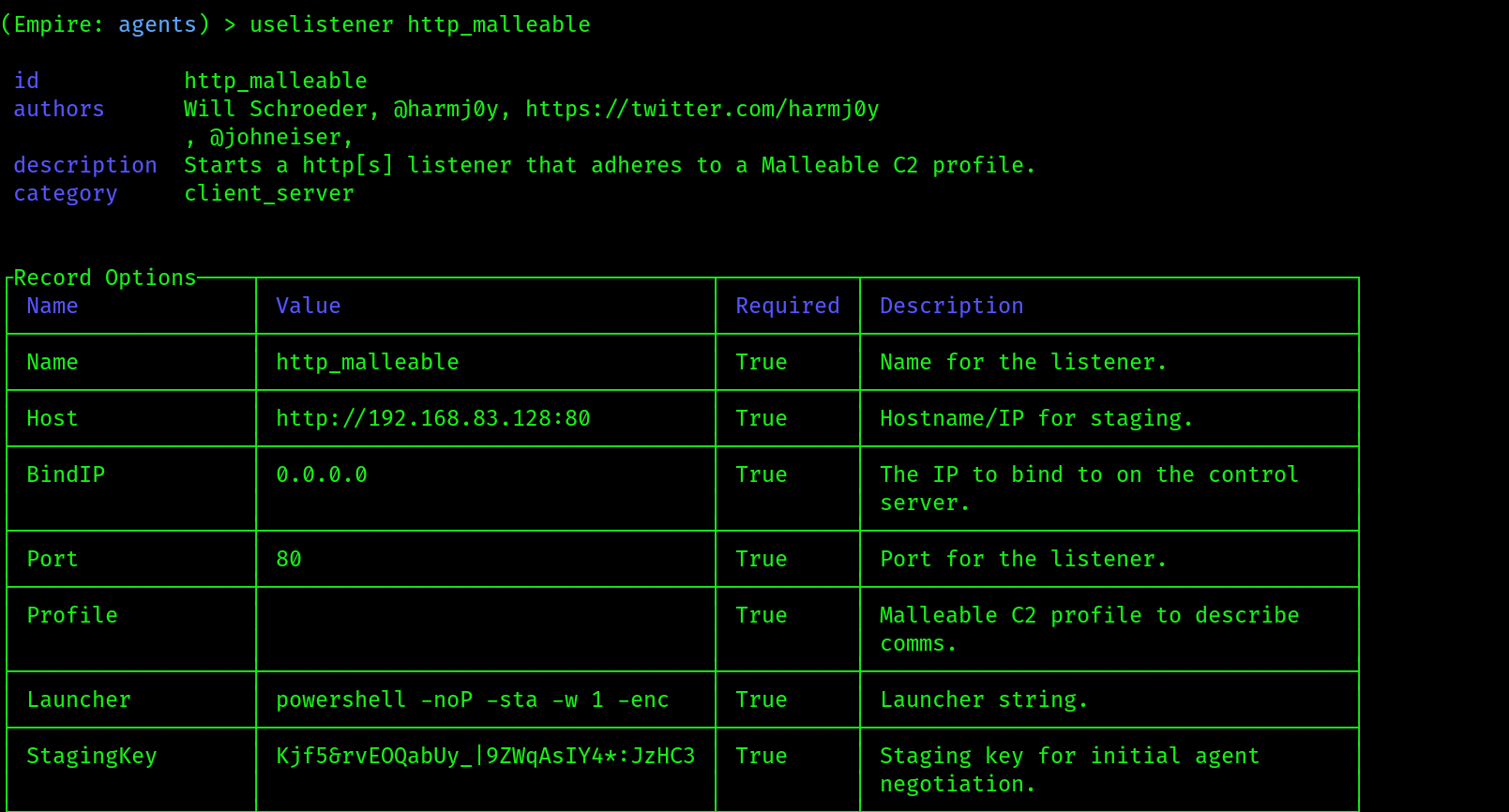Click the Malleable C2 profile description text

pos(1089,629)
